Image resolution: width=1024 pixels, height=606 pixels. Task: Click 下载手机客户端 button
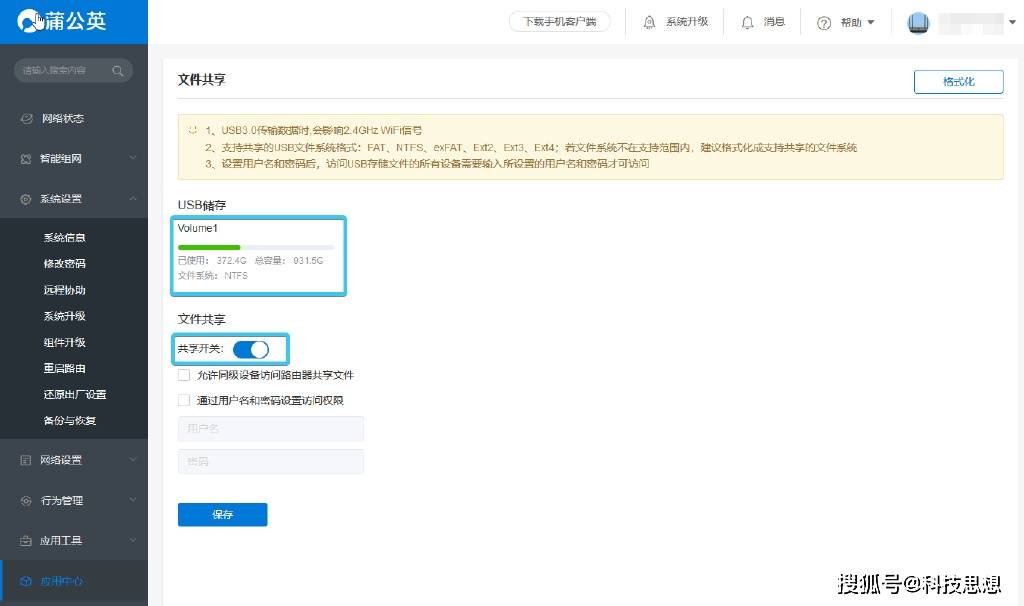point(560,22)
